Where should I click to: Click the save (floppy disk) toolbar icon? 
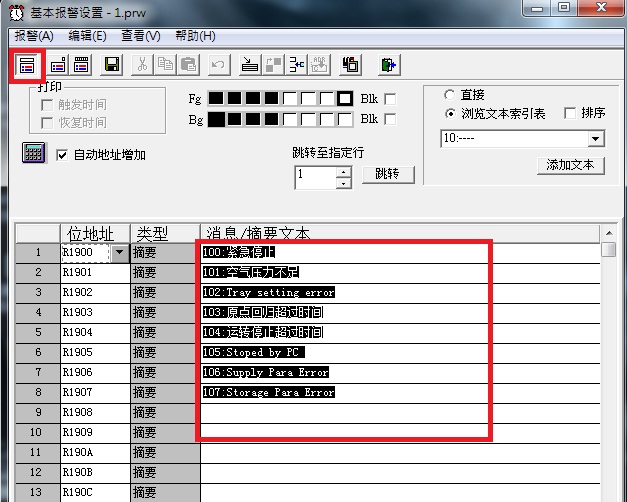coord(112,65)
